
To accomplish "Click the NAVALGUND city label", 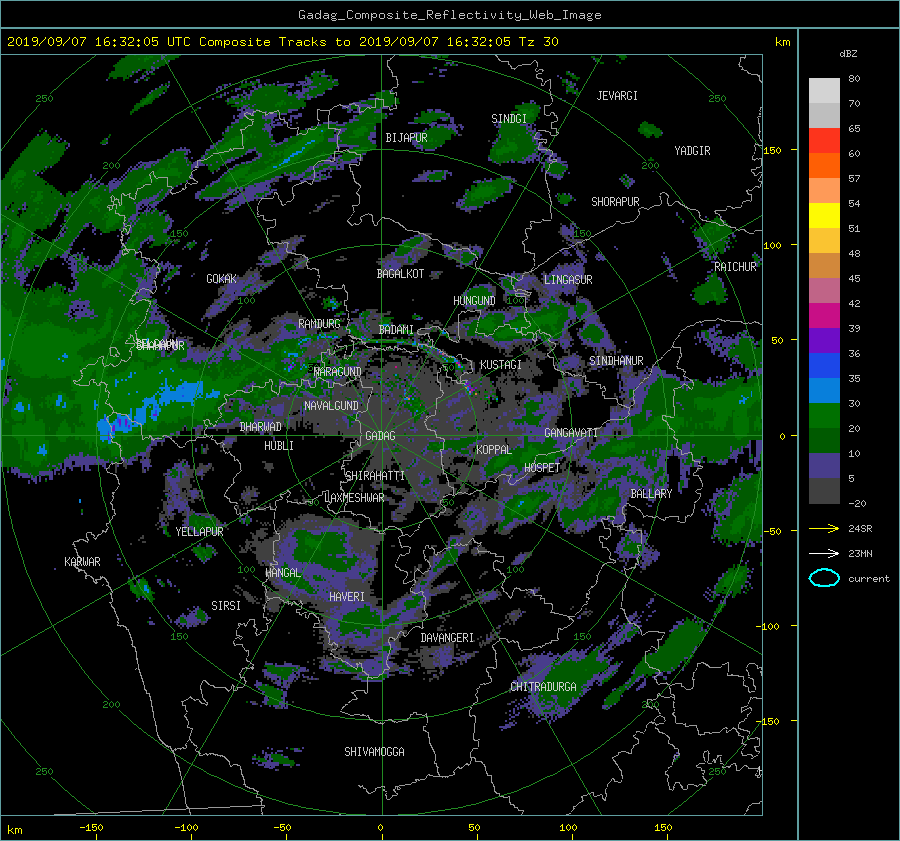I will 331,406.
